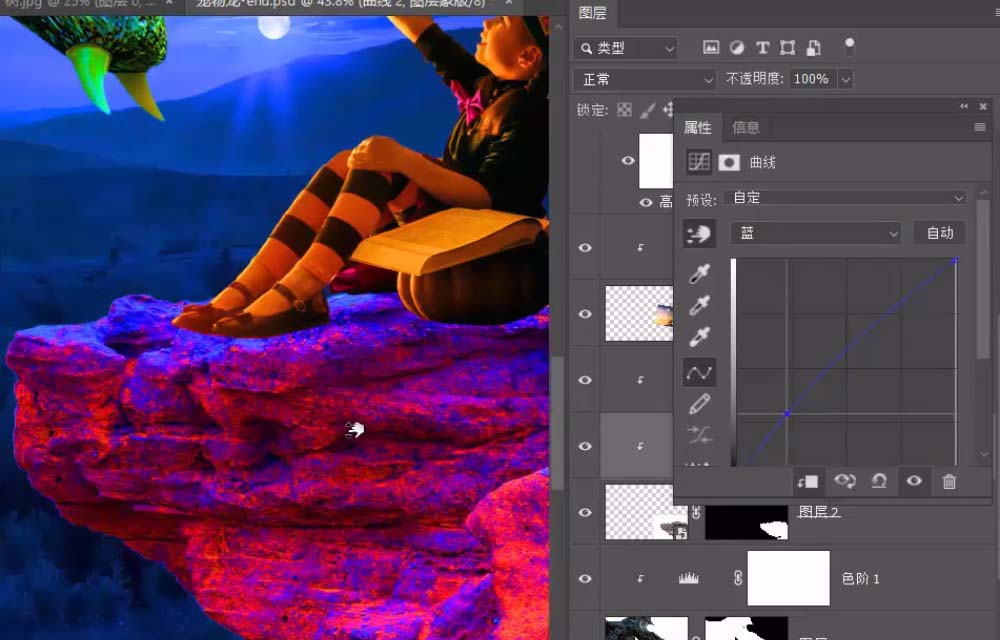Click the levels icon on 色阶 1
The image size is (1000, 640).
[688, 578]
